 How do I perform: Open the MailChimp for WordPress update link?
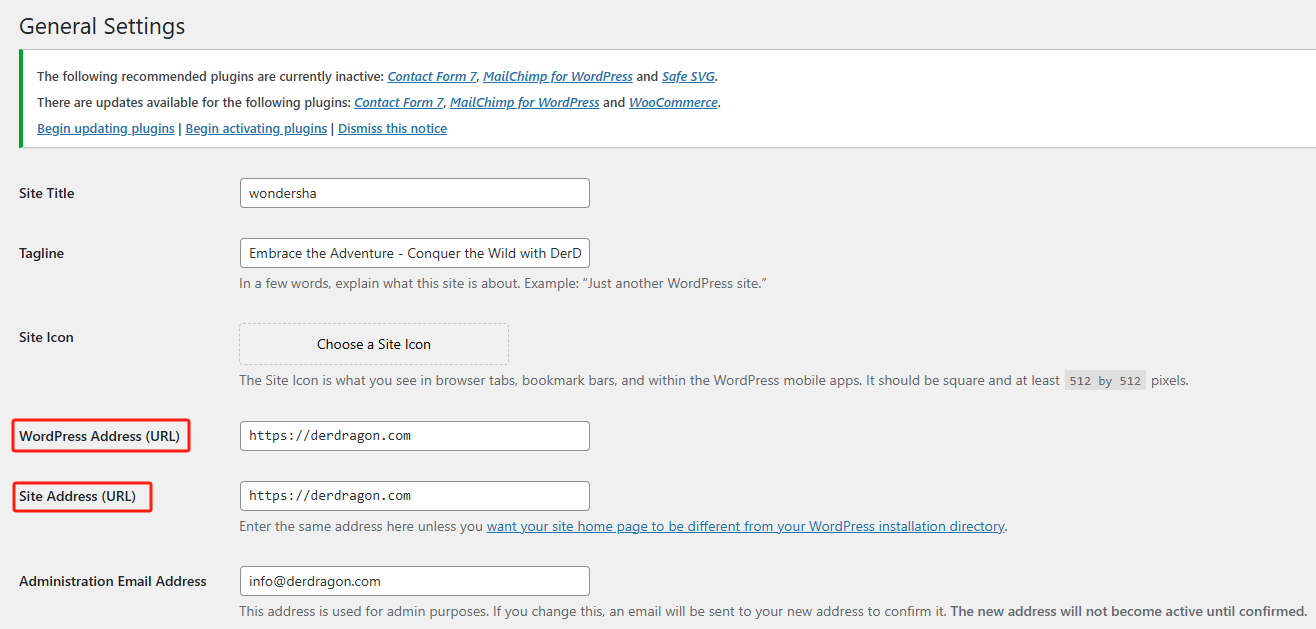click(x=524, y=102)
